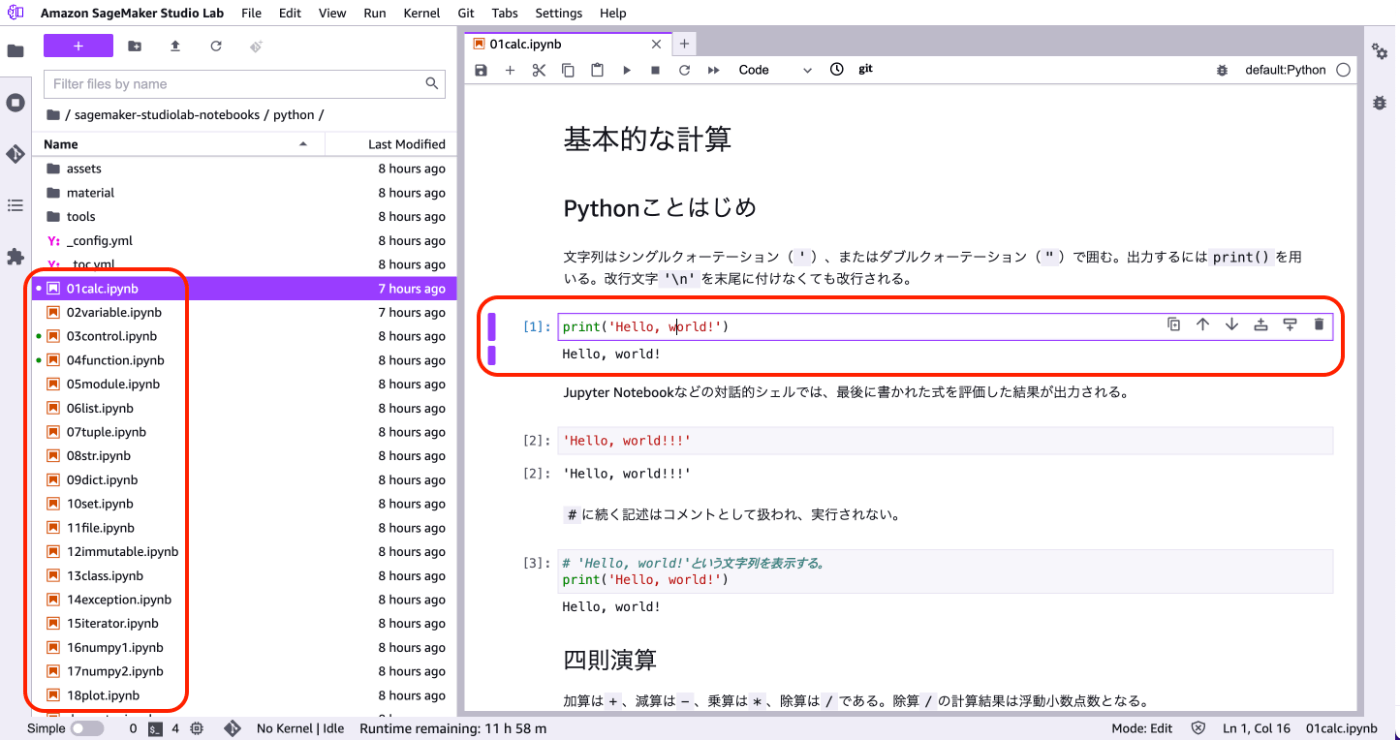Duplicate the active cell using cell toolbar icon
Image resolution: width=1400 pixels, height=740 pixels.
click(1174, 324)
